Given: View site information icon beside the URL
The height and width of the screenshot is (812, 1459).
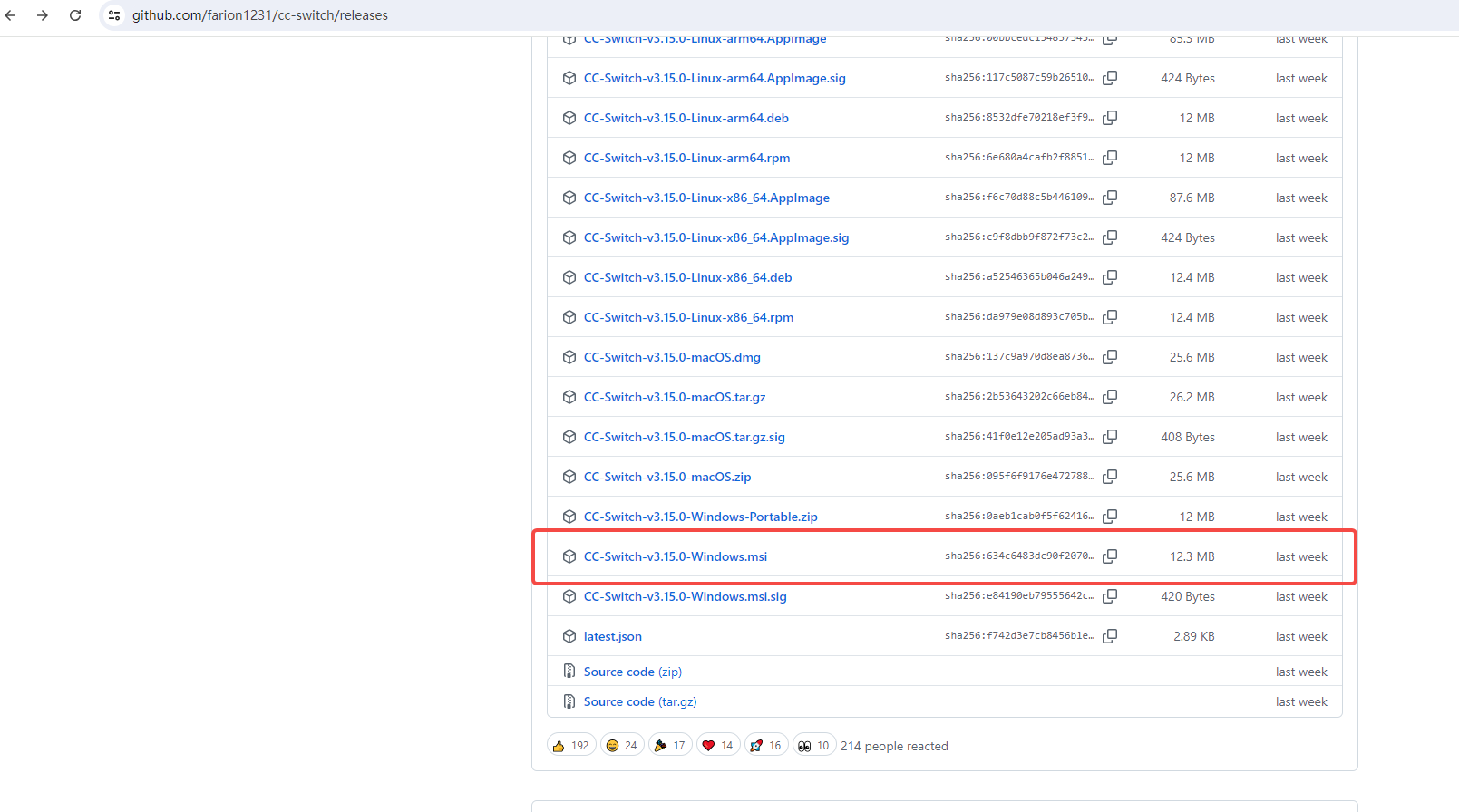Looking at the screenshot, I should pos(114,15).
